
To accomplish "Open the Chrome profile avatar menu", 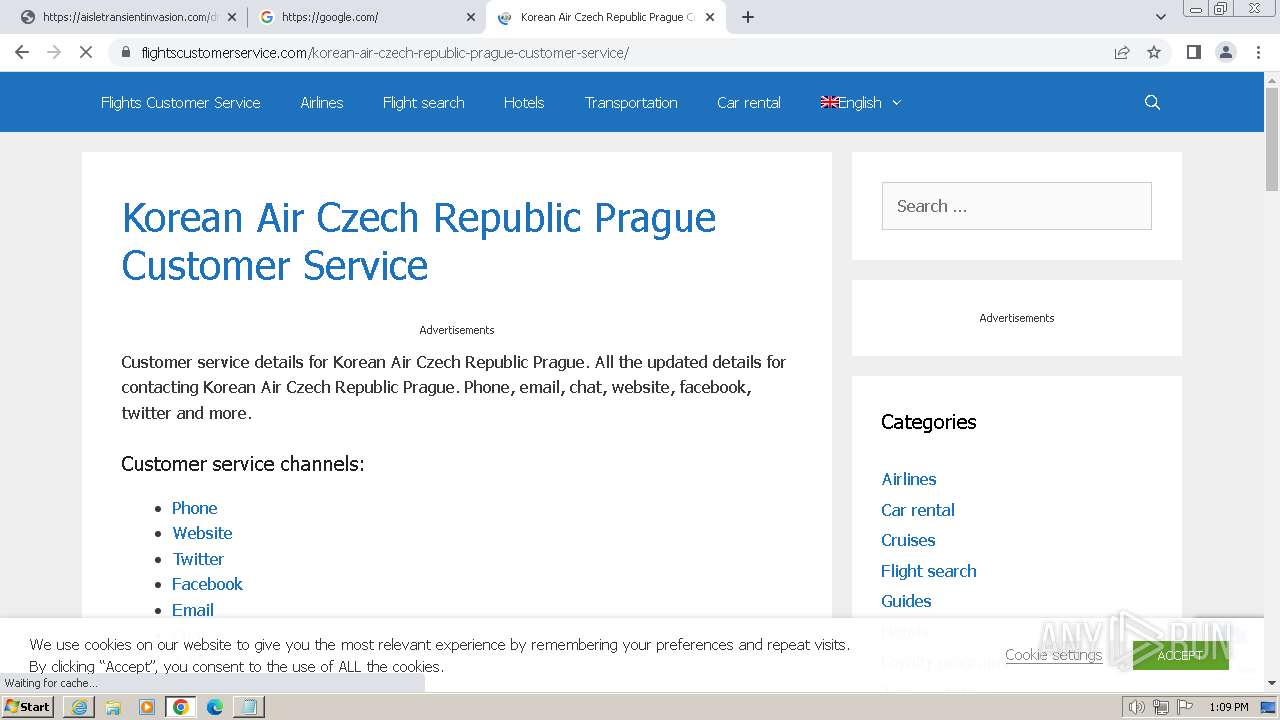I will coord(1226,52).
